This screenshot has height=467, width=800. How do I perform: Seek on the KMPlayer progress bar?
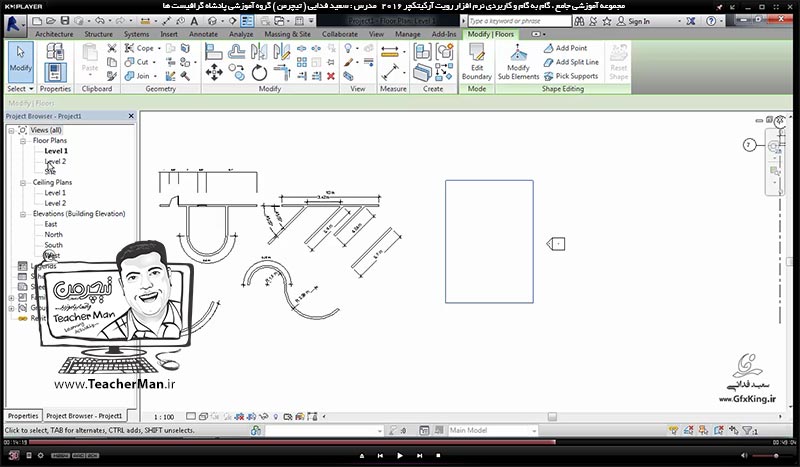tap(399, 442)
